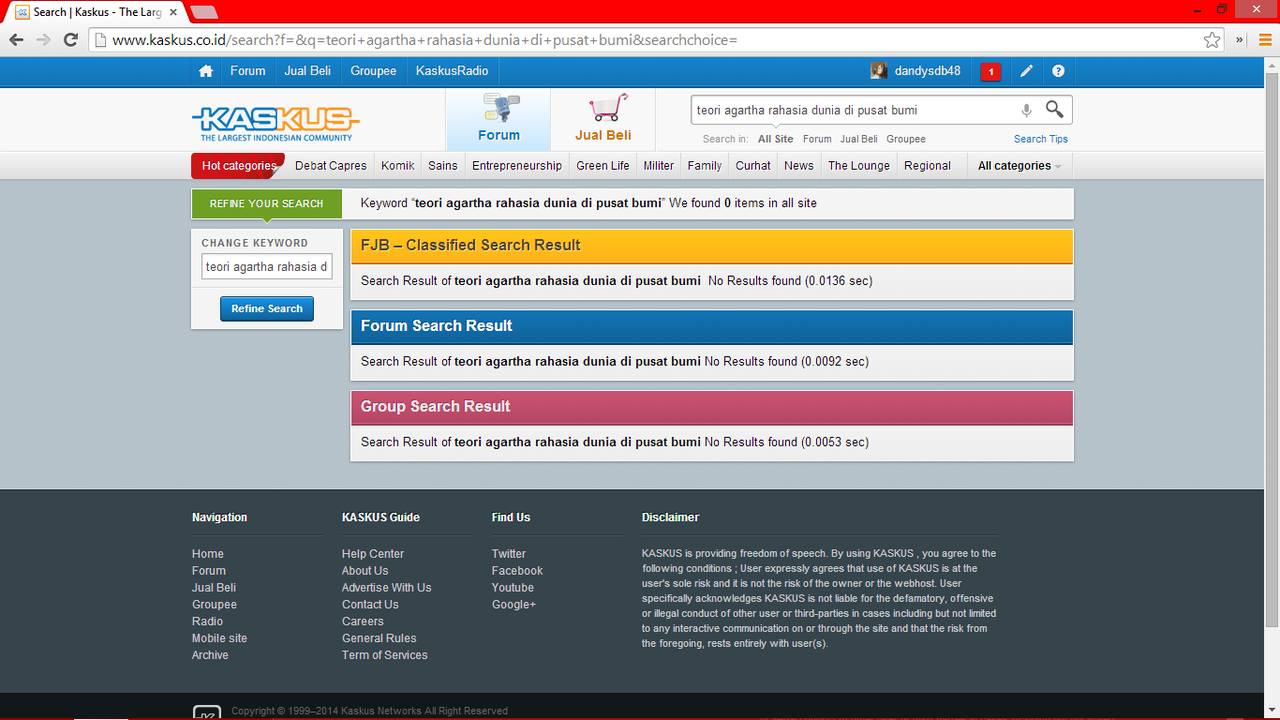Set search scope to Jual Beli

859,139
